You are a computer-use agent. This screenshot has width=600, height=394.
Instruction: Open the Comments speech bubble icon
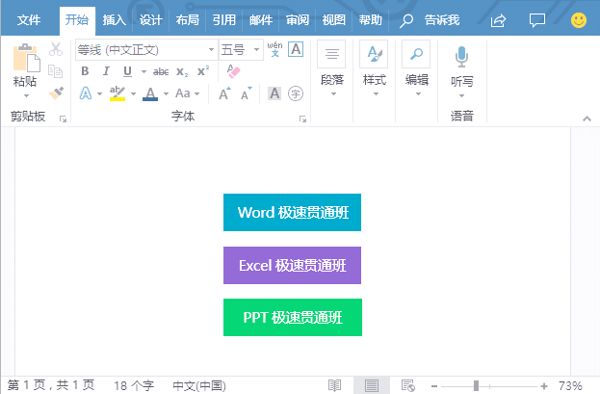(537, 20)
